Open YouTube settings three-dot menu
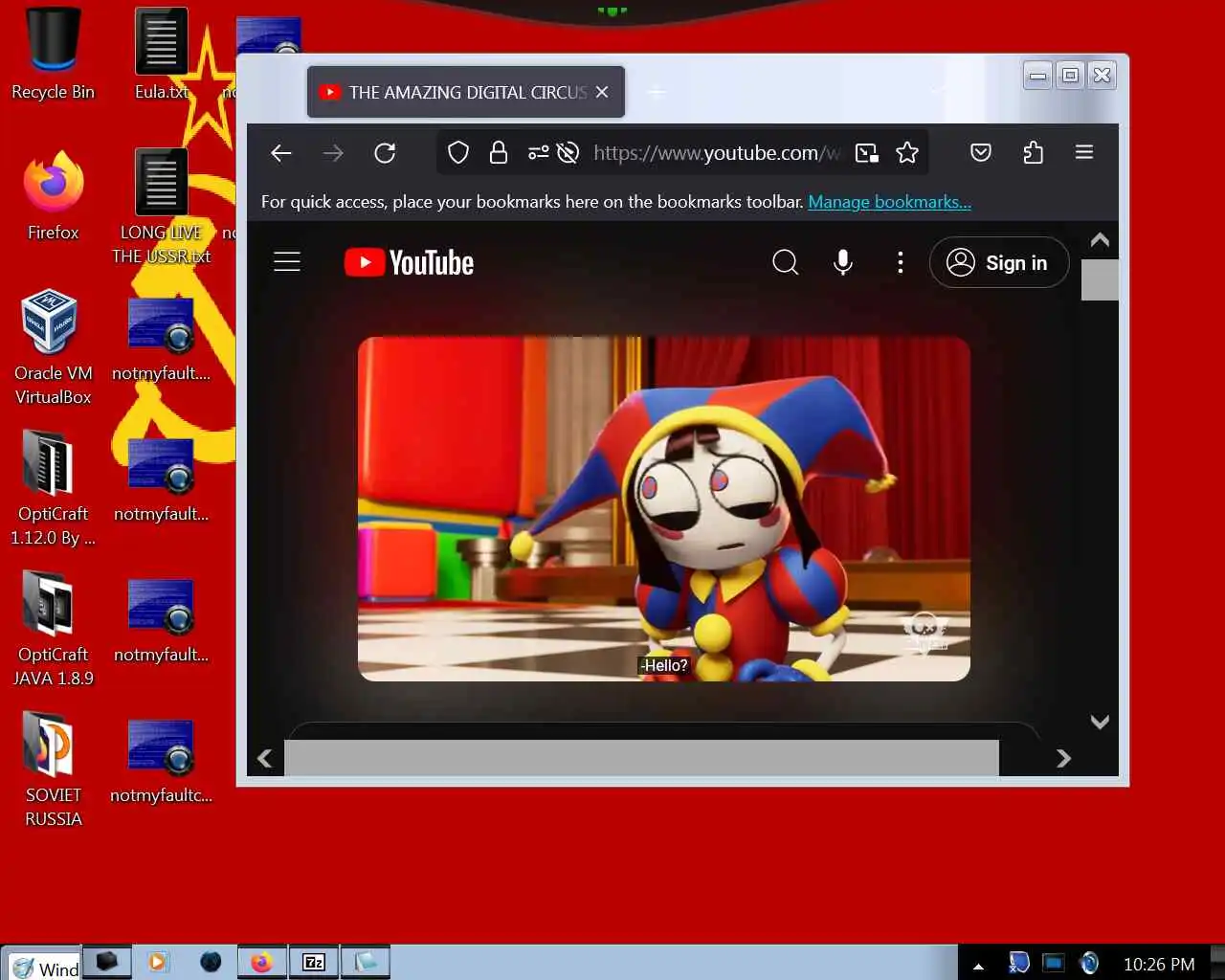This screenshot has width=1225, height=980. click(x=900, y=262)
